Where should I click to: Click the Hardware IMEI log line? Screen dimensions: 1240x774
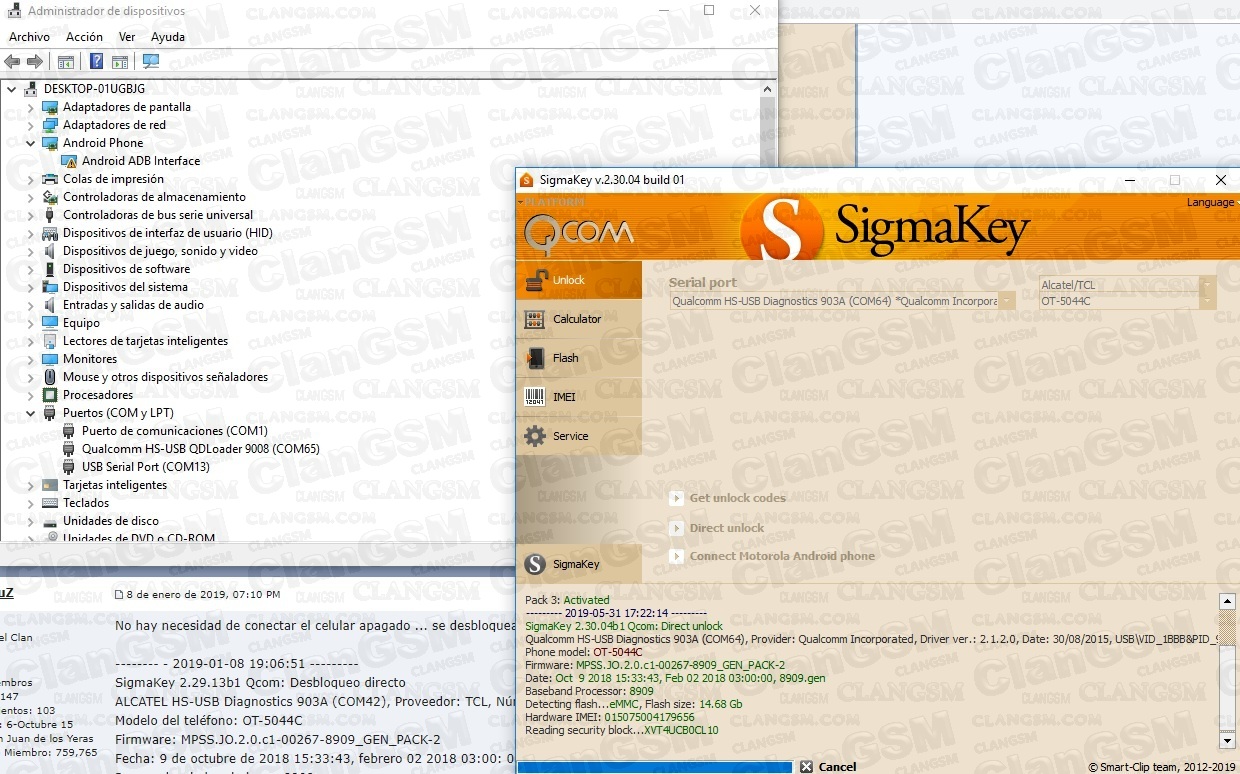coord(610,717)
